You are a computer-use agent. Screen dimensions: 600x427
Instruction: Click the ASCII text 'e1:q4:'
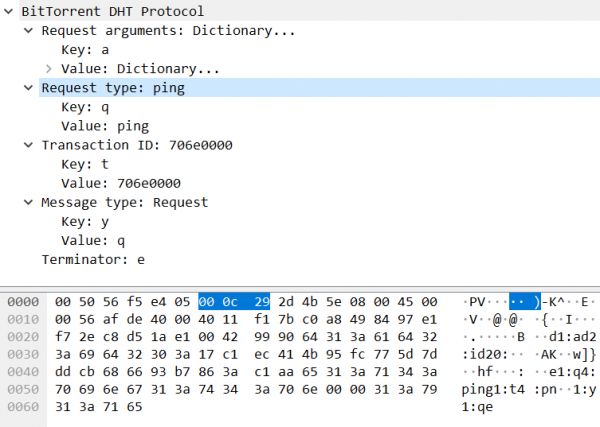572,372
